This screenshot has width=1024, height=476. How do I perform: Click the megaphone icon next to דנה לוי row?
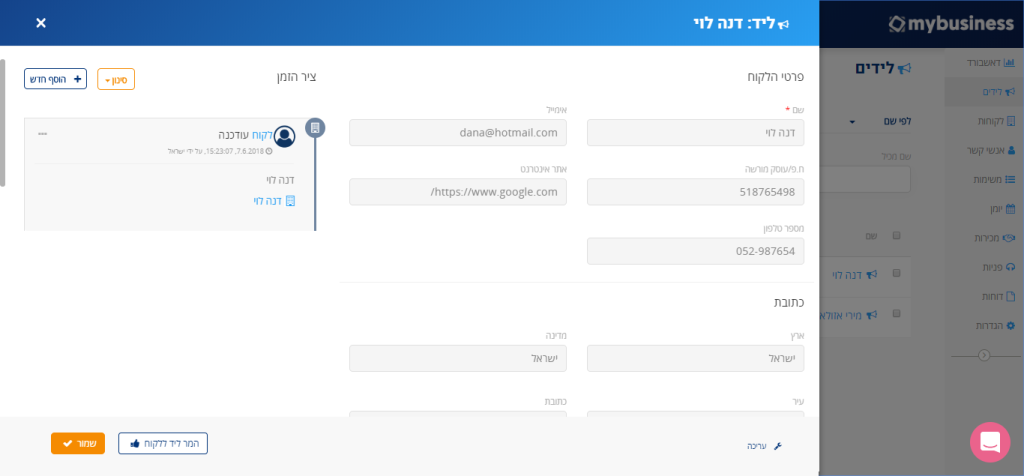[x=871, y=275]
